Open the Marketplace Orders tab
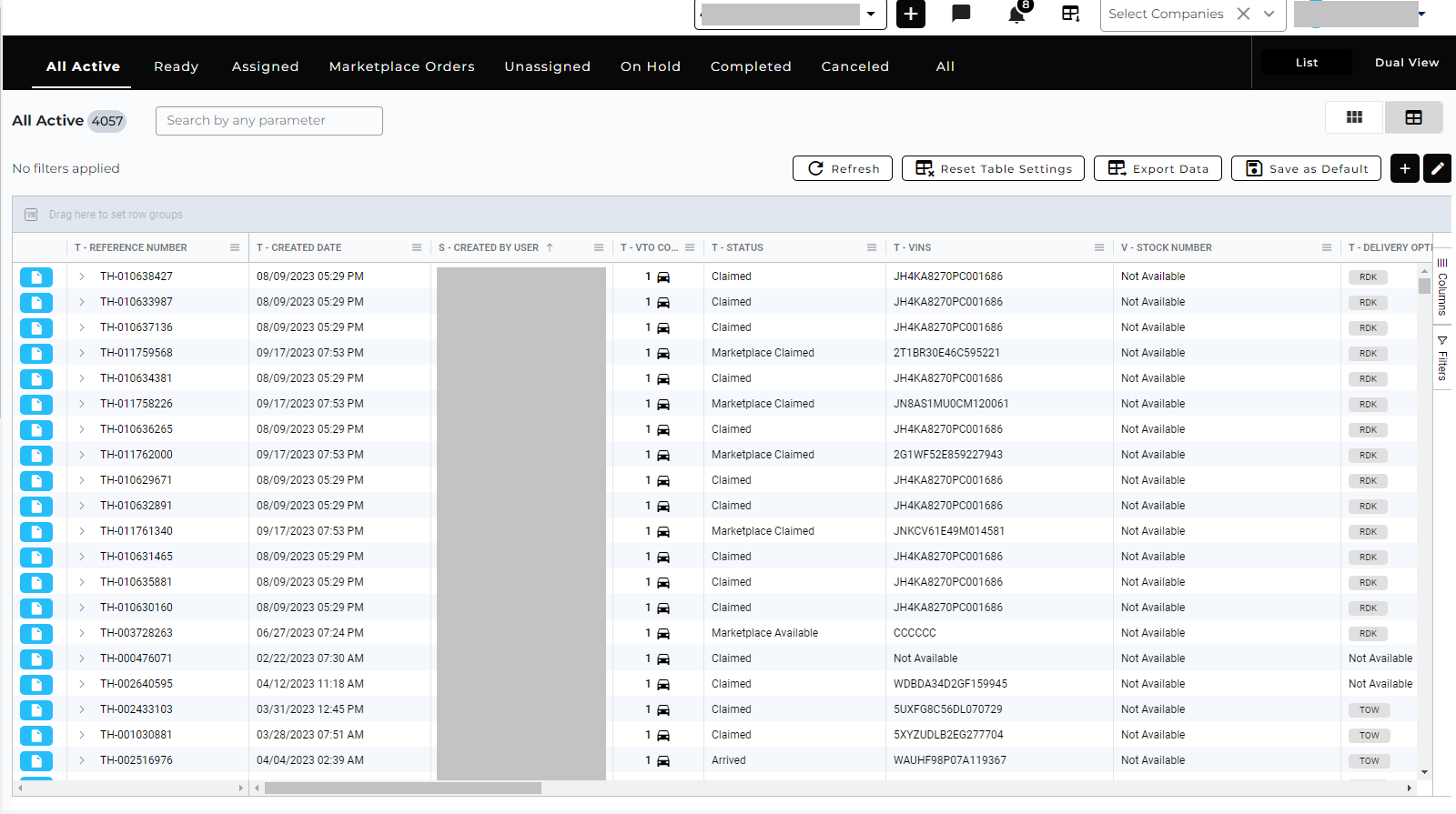 click(401, 66)
